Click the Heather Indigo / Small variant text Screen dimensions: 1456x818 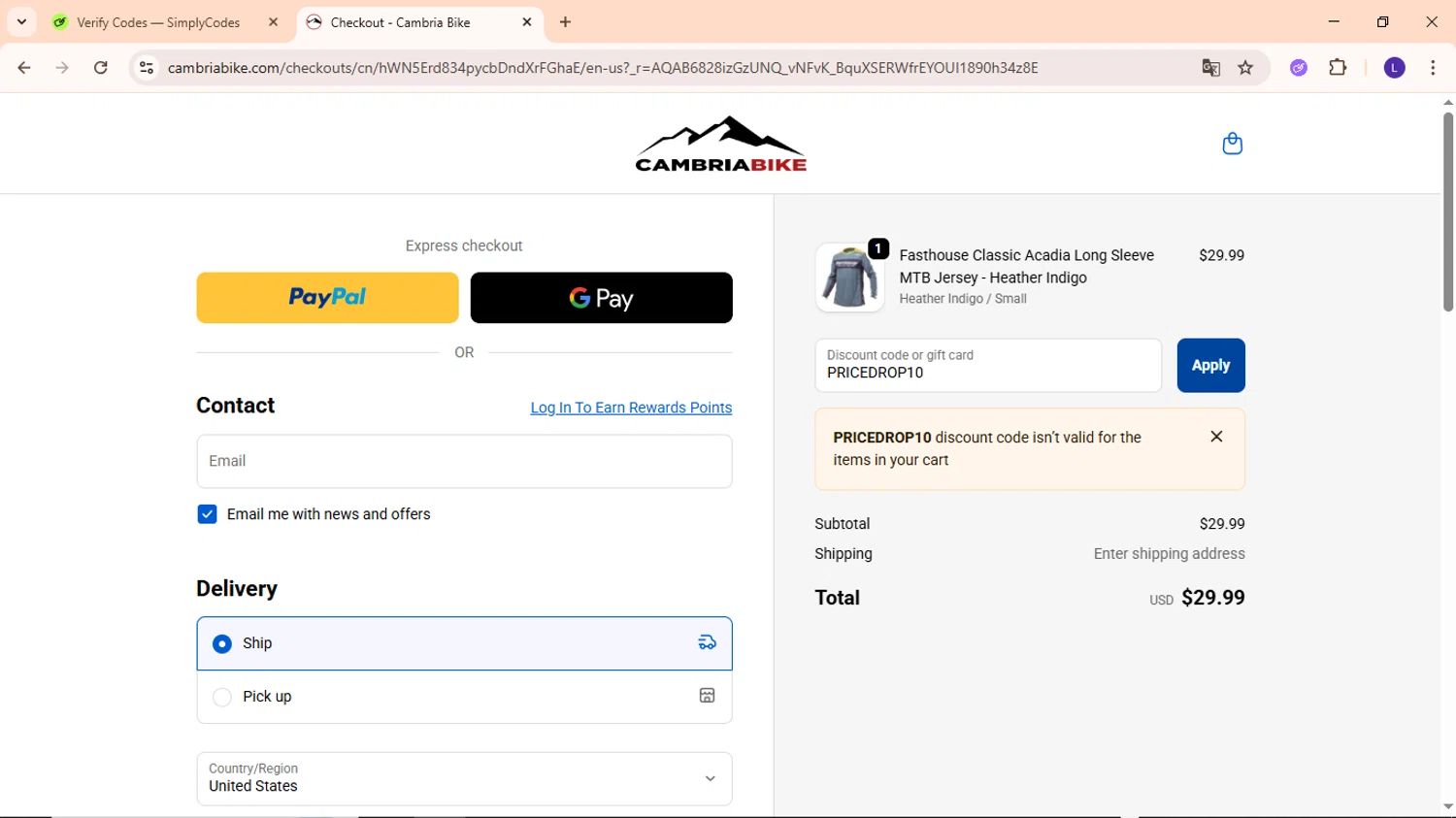pyautogui.click(x=963, y=299)
